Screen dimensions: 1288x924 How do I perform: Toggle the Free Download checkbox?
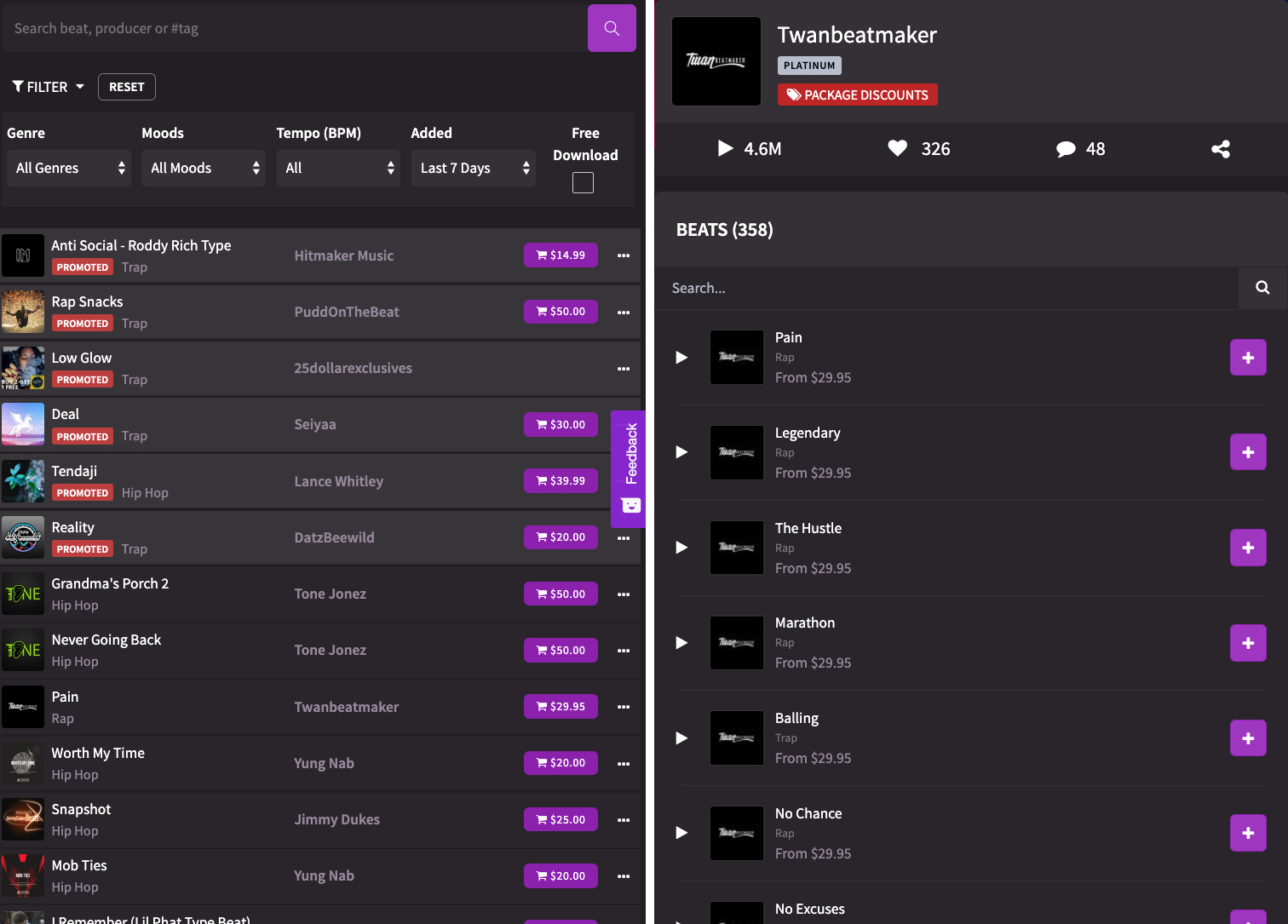coord(584,182)
